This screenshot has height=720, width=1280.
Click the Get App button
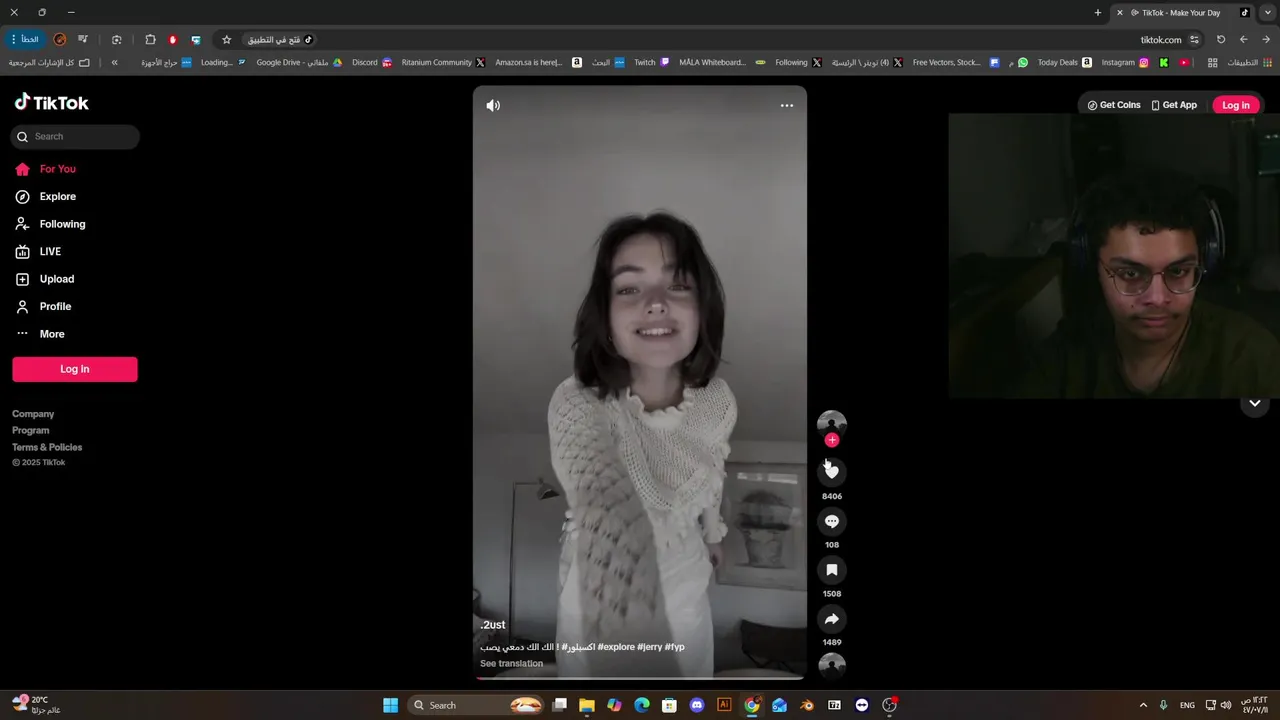(1174, 105)
